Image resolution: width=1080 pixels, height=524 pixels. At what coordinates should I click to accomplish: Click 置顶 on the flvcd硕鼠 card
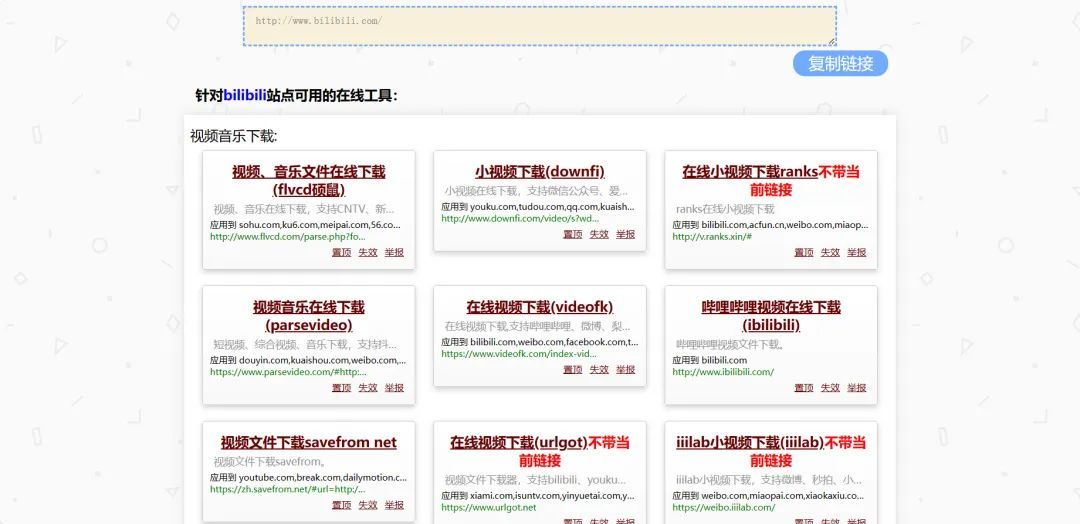pos(342,253)
